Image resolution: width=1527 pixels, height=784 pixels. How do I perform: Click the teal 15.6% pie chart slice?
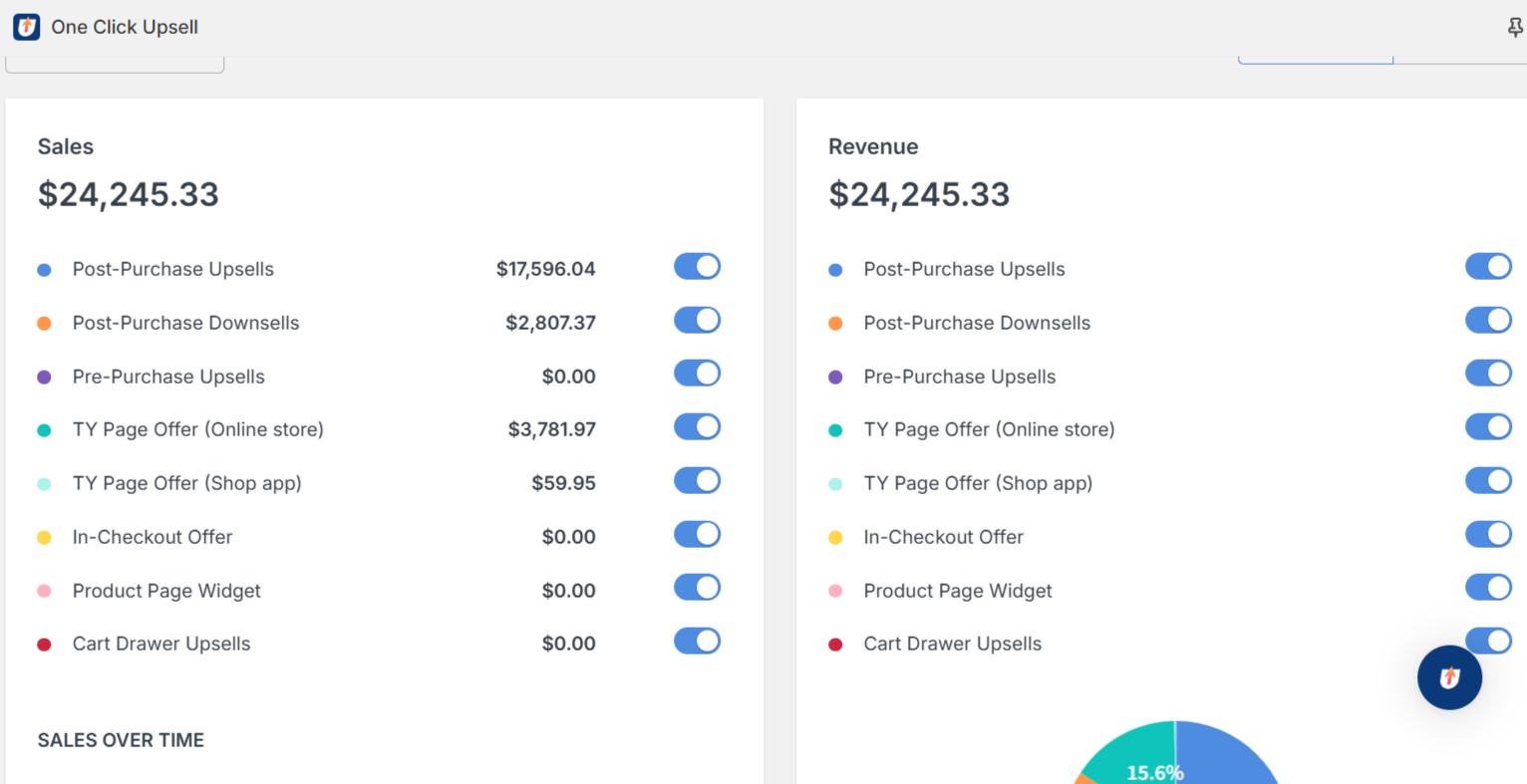1136,755
